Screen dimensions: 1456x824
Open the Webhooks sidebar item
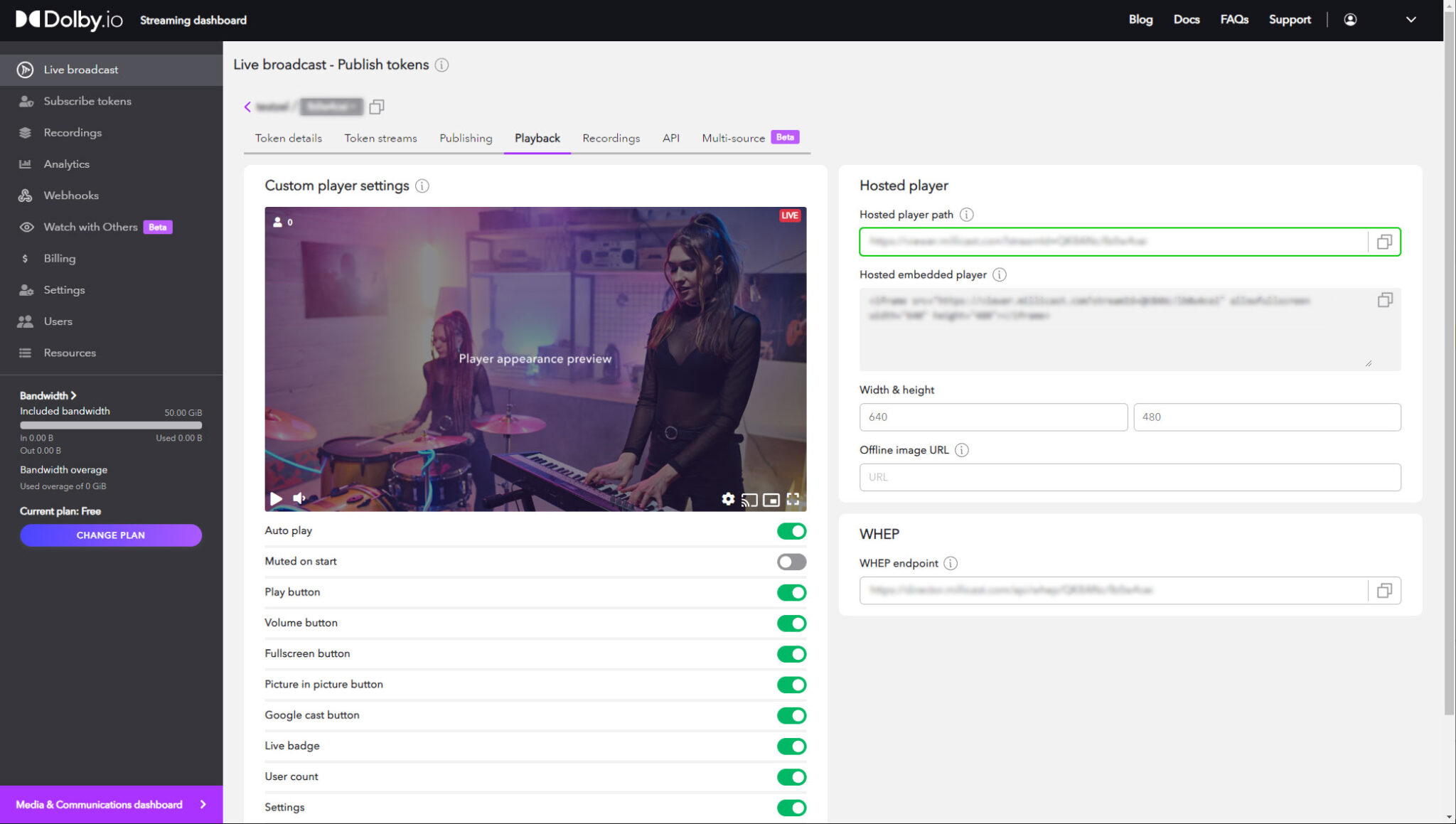click(71, 196)
